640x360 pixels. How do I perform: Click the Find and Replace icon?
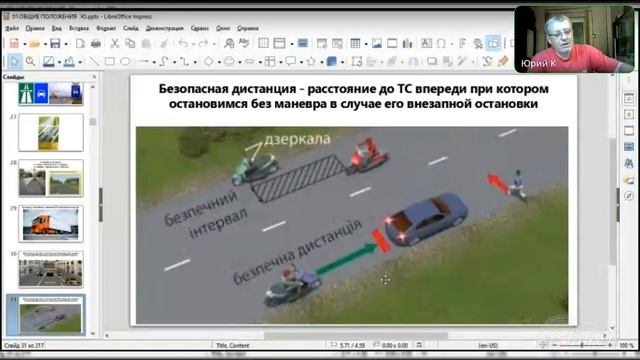click(229, 43)
